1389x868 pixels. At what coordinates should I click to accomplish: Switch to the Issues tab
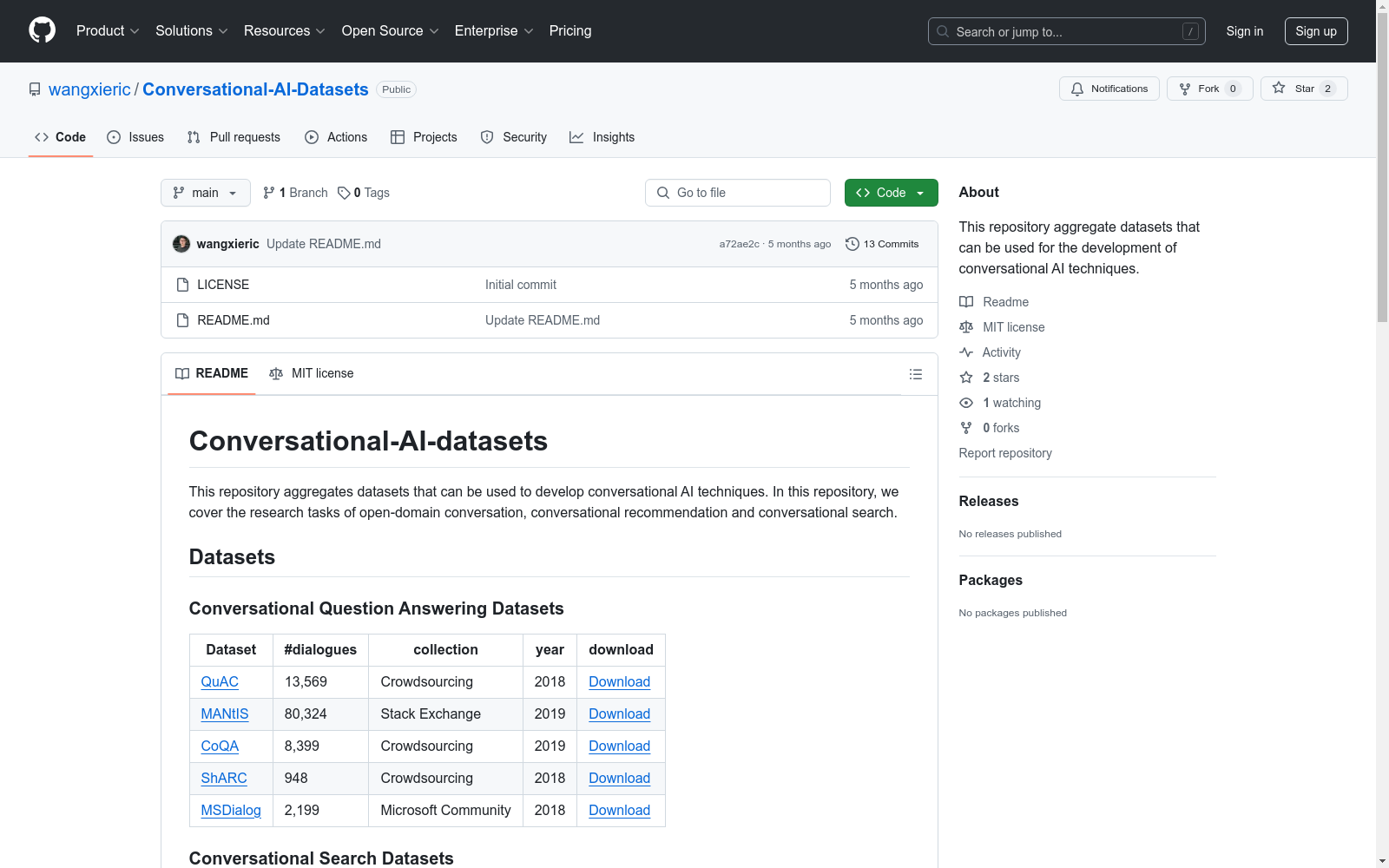coord(135,137)
